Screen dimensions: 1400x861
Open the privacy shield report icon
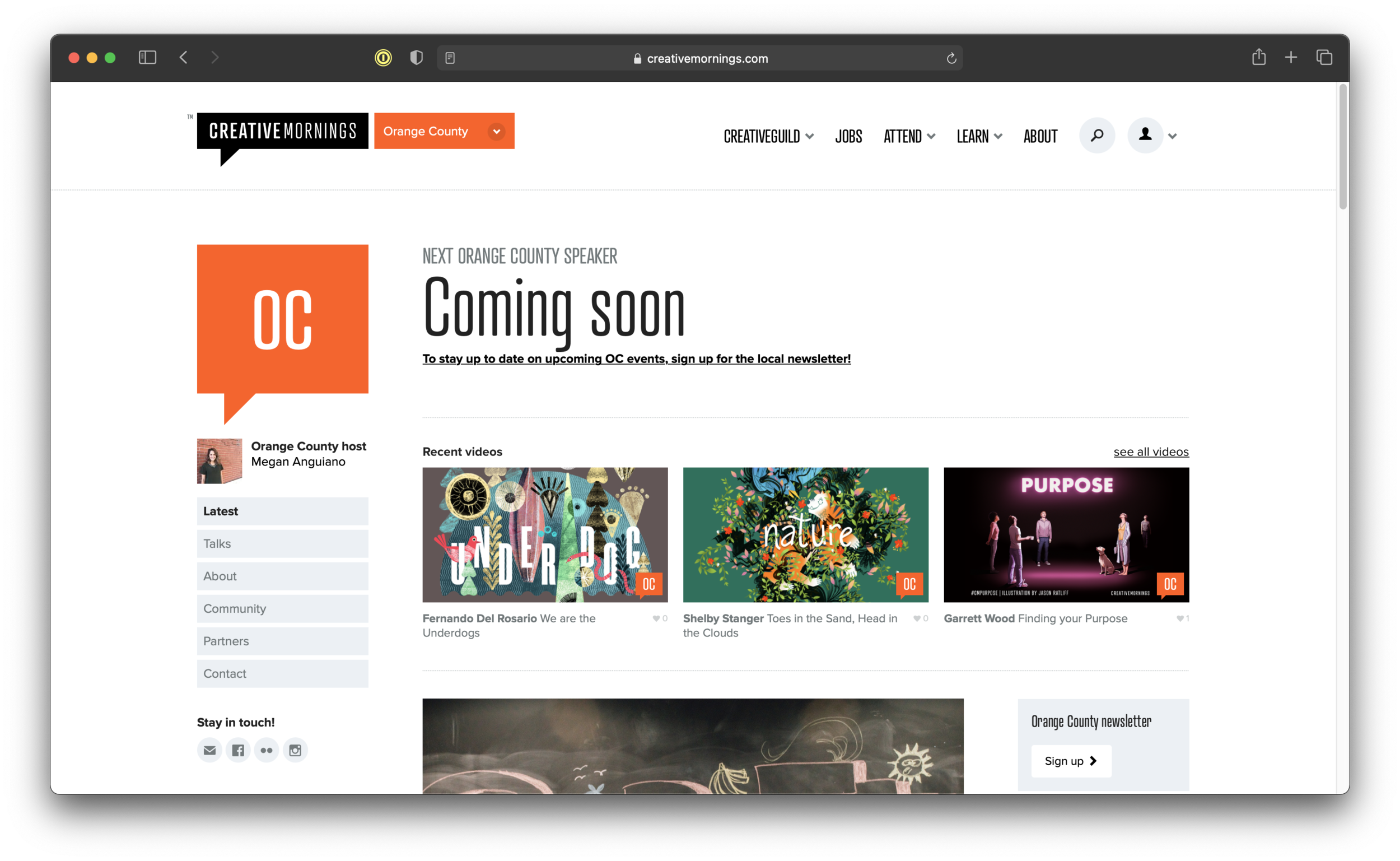pyautogui.click(x=417, y=58)
